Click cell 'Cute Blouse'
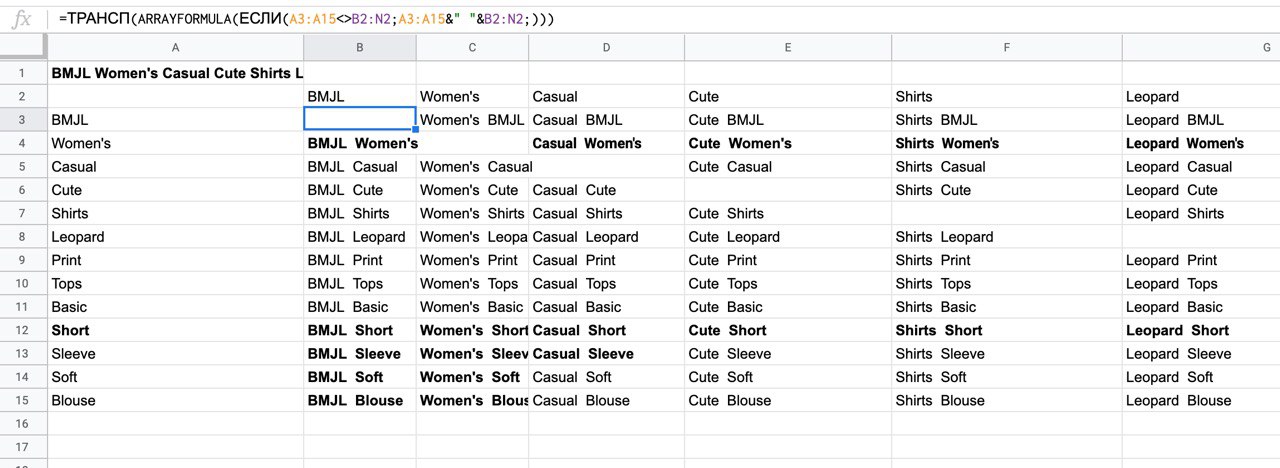1280x468 pixels. coord(788,400)
